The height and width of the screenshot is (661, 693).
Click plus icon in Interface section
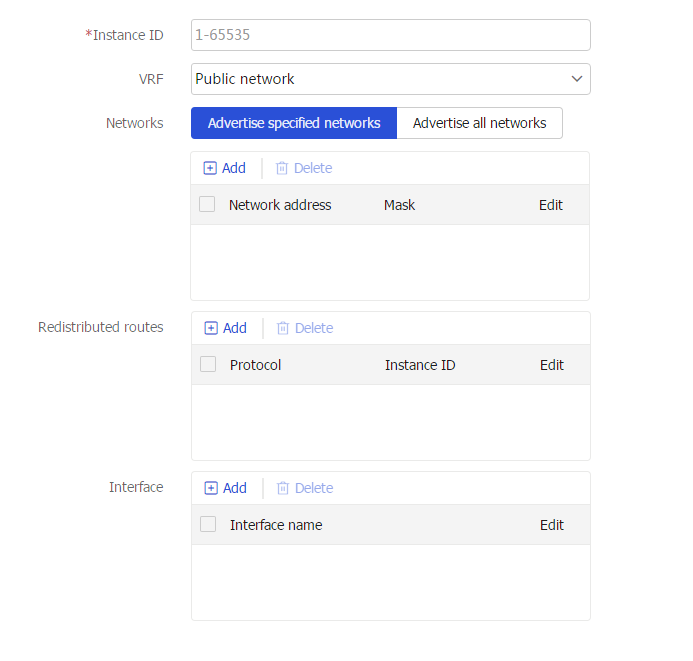(x=211, y=488)
